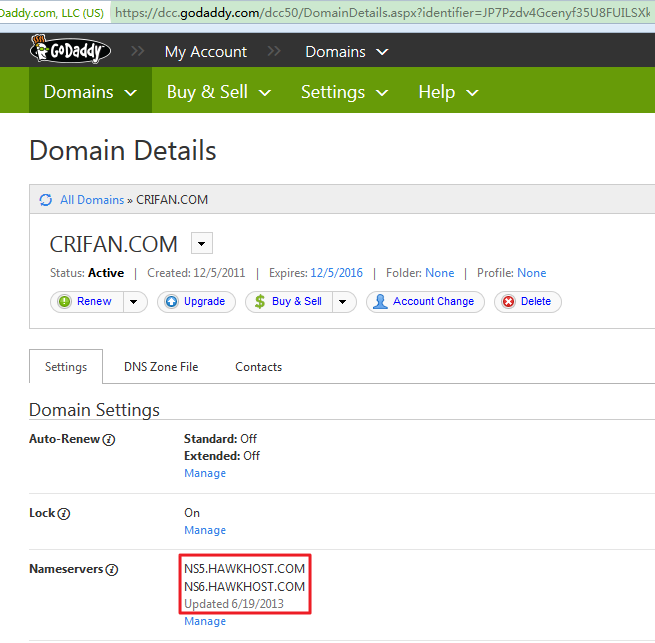Click the Account Change button
Image resolution: width=655 pixels, height=643 pixels.
coord(425,302)
